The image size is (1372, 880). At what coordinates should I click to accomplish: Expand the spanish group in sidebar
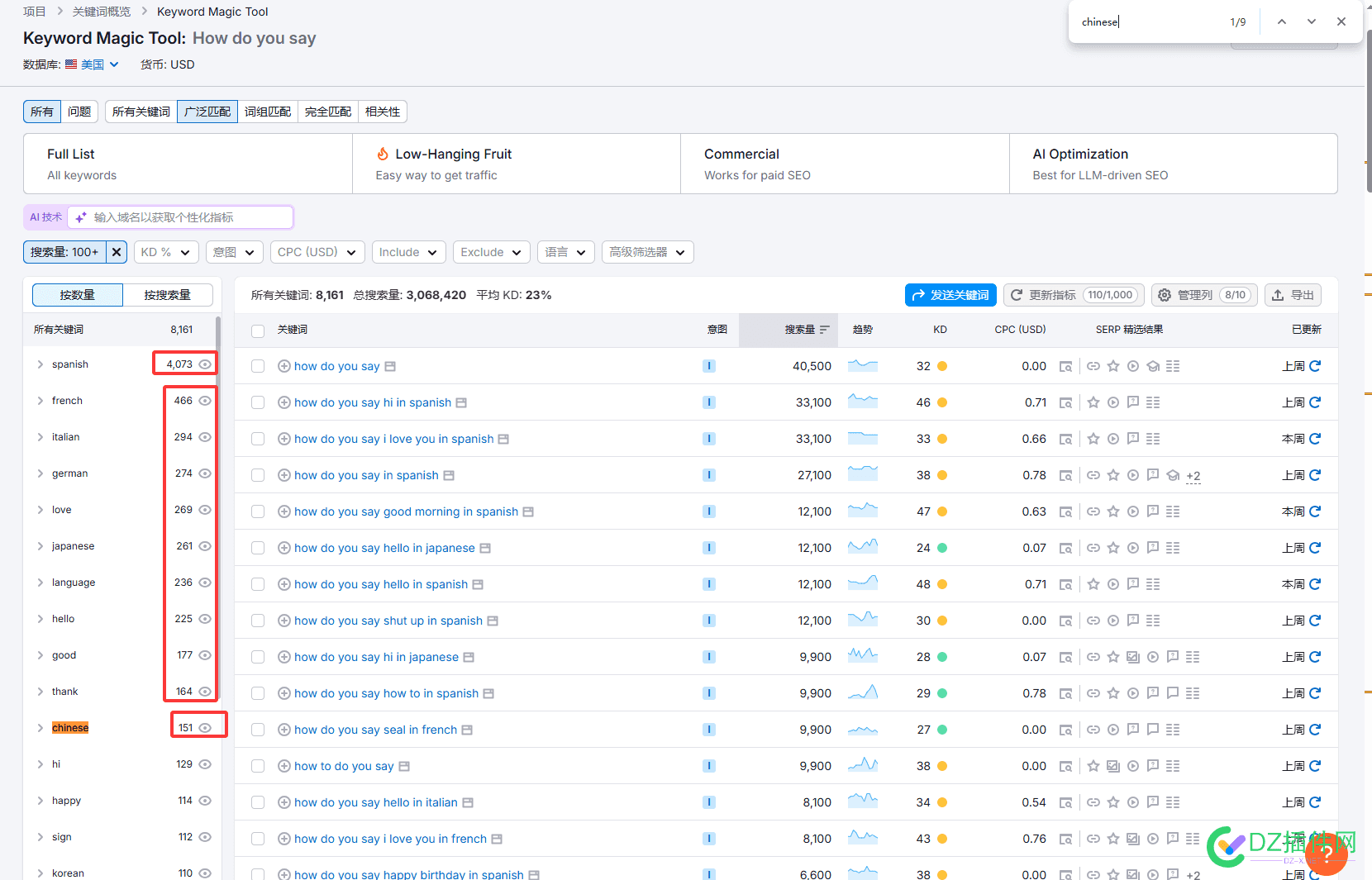pos(40,364)
